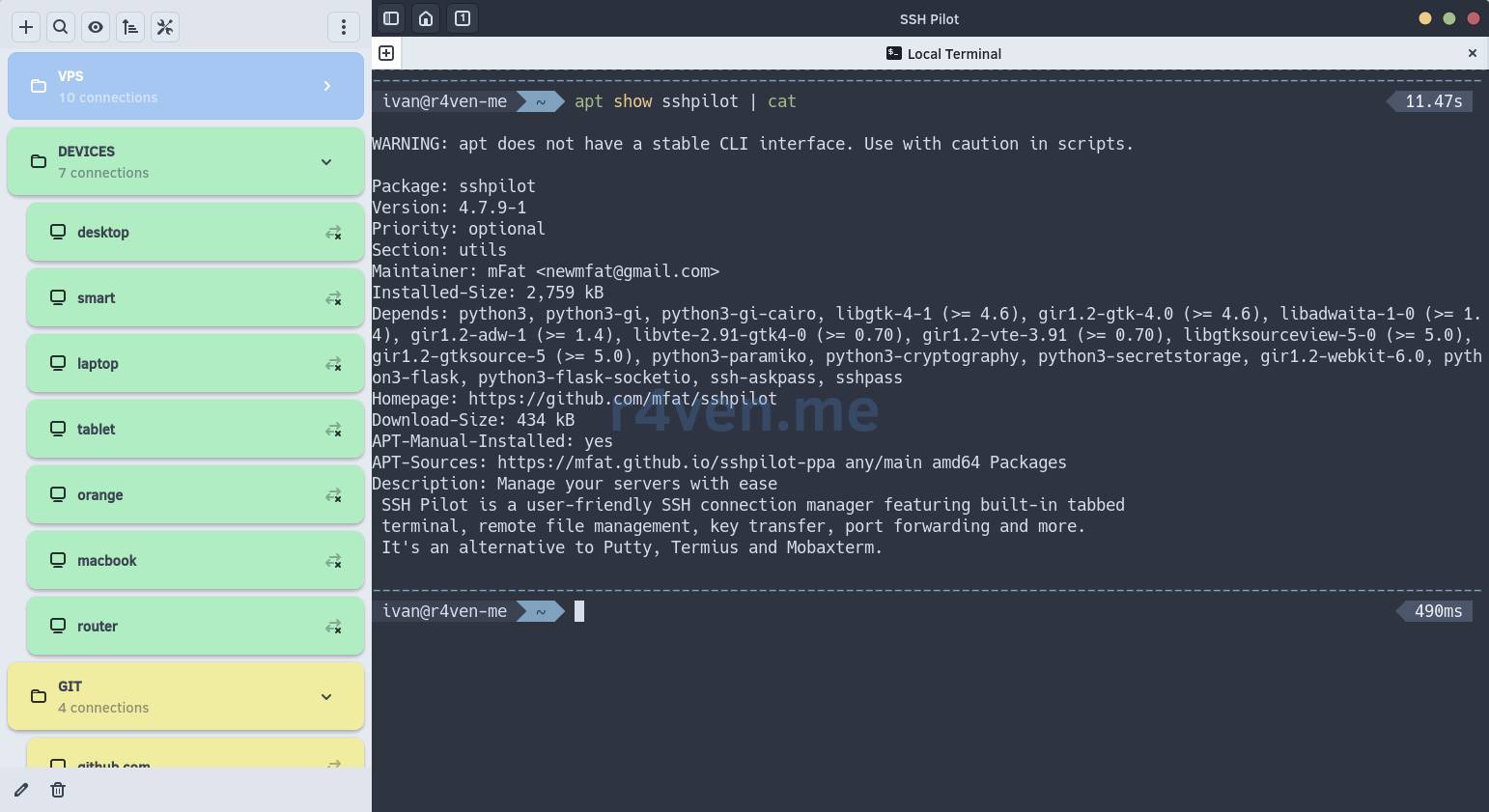
Task: Open the connection search icon
Action: click(x=61, y=27)
